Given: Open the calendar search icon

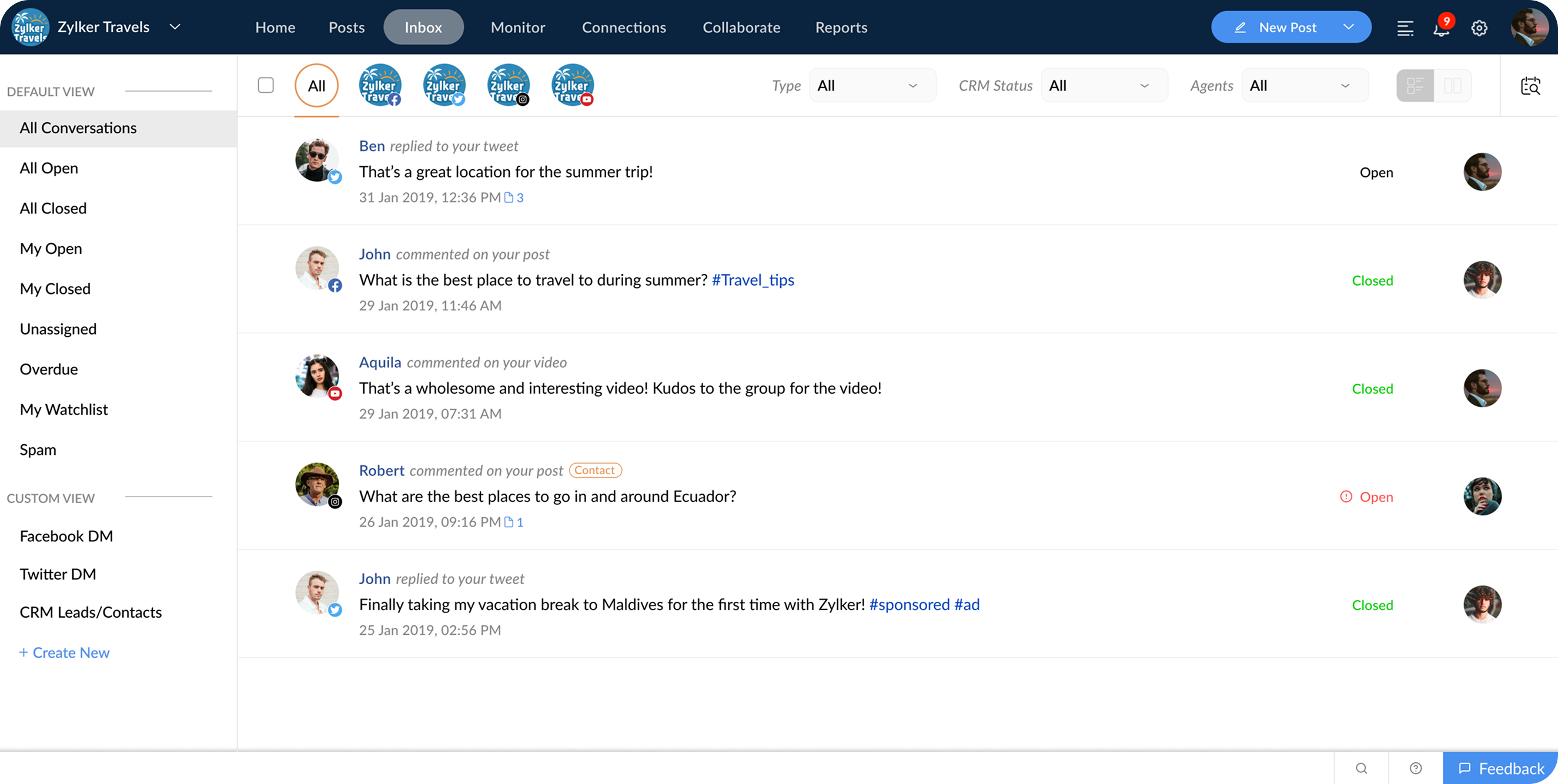Looking at the screenshot, I should point(1530,86).
